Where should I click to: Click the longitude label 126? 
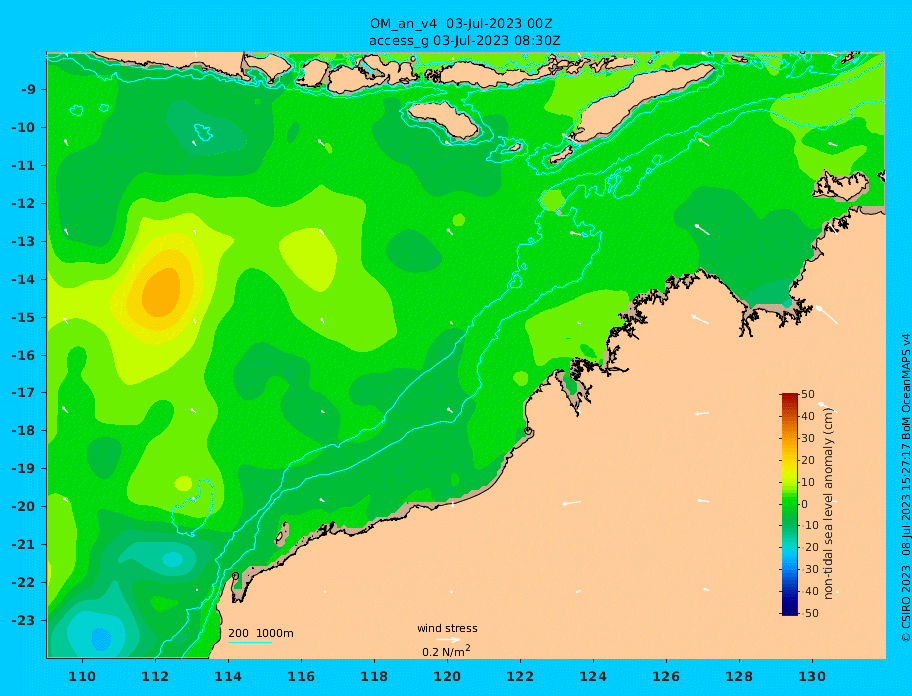click(x=666, y=676)
